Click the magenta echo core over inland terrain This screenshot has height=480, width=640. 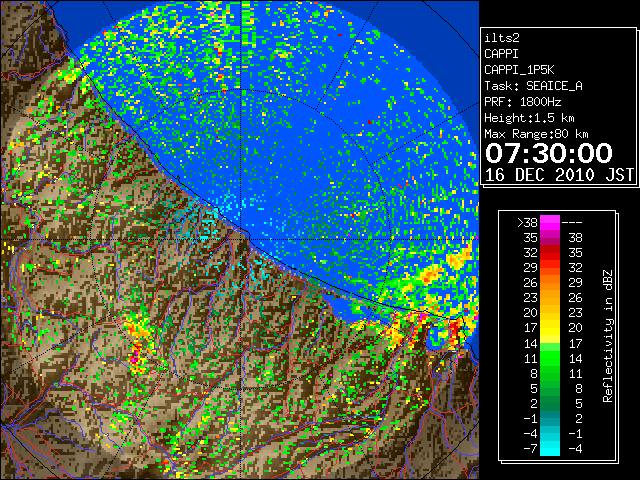coord(133,360)
